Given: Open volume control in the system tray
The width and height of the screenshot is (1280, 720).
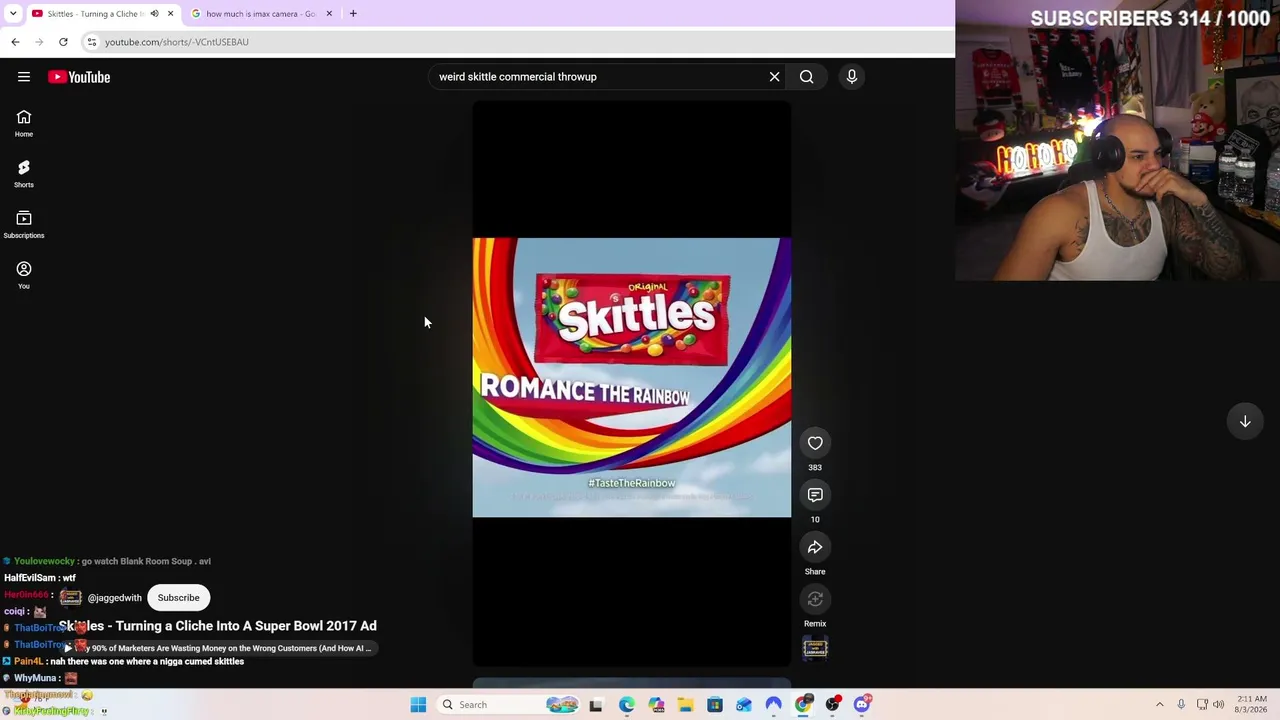Looking at the screenshot, I should (1219, 705).
